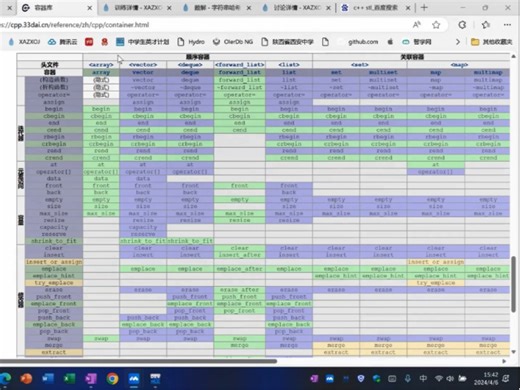Open Word from the taskbar
This screenshot has height=390, width=520.
click(x=48, y=378)
